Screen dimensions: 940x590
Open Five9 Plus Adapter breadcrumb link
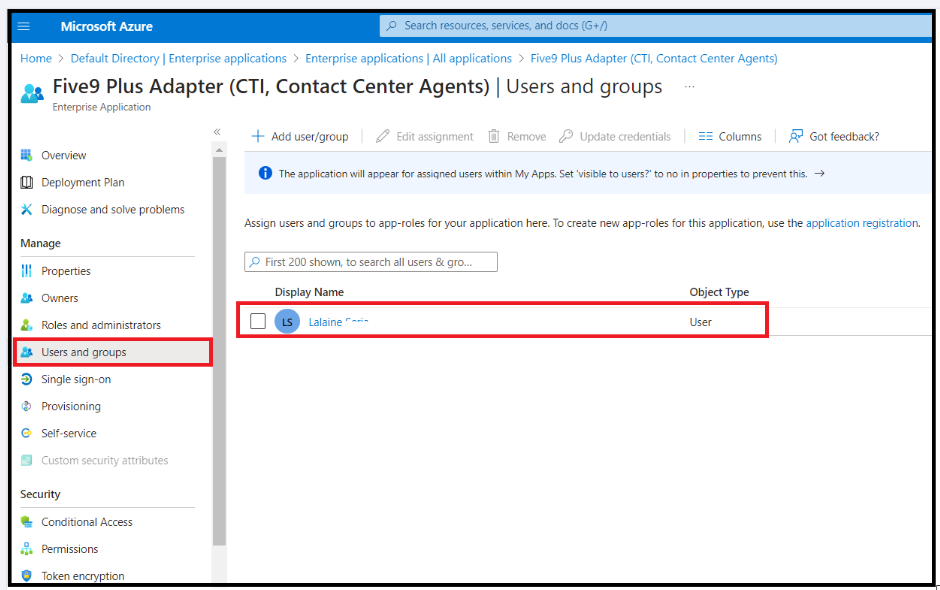653,58
